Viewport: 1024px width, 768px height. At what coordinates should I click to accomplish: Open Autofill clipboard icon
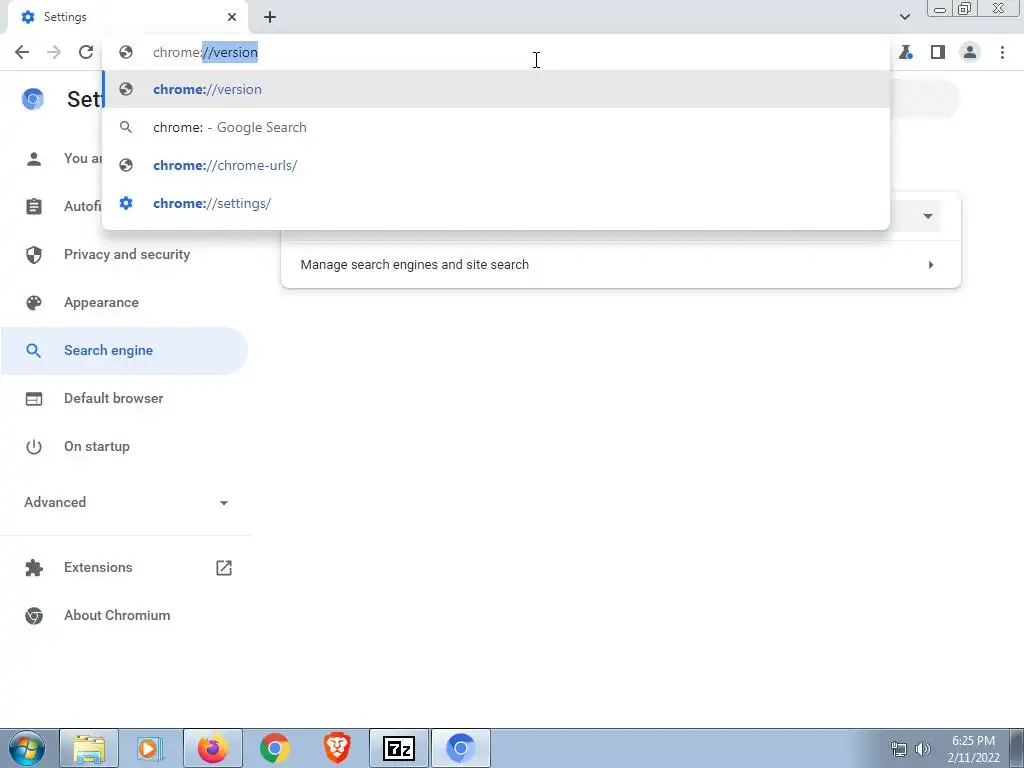(x=34, y=206)
